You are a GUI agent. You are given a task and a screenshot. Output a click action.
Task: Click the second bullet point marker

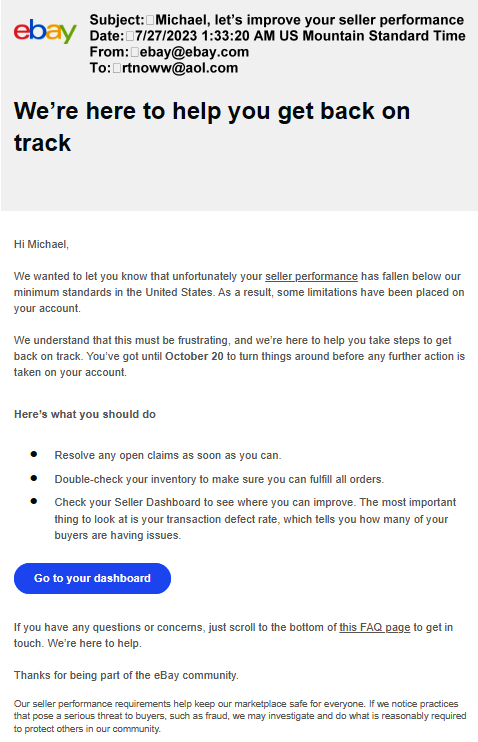click(34, 477)
